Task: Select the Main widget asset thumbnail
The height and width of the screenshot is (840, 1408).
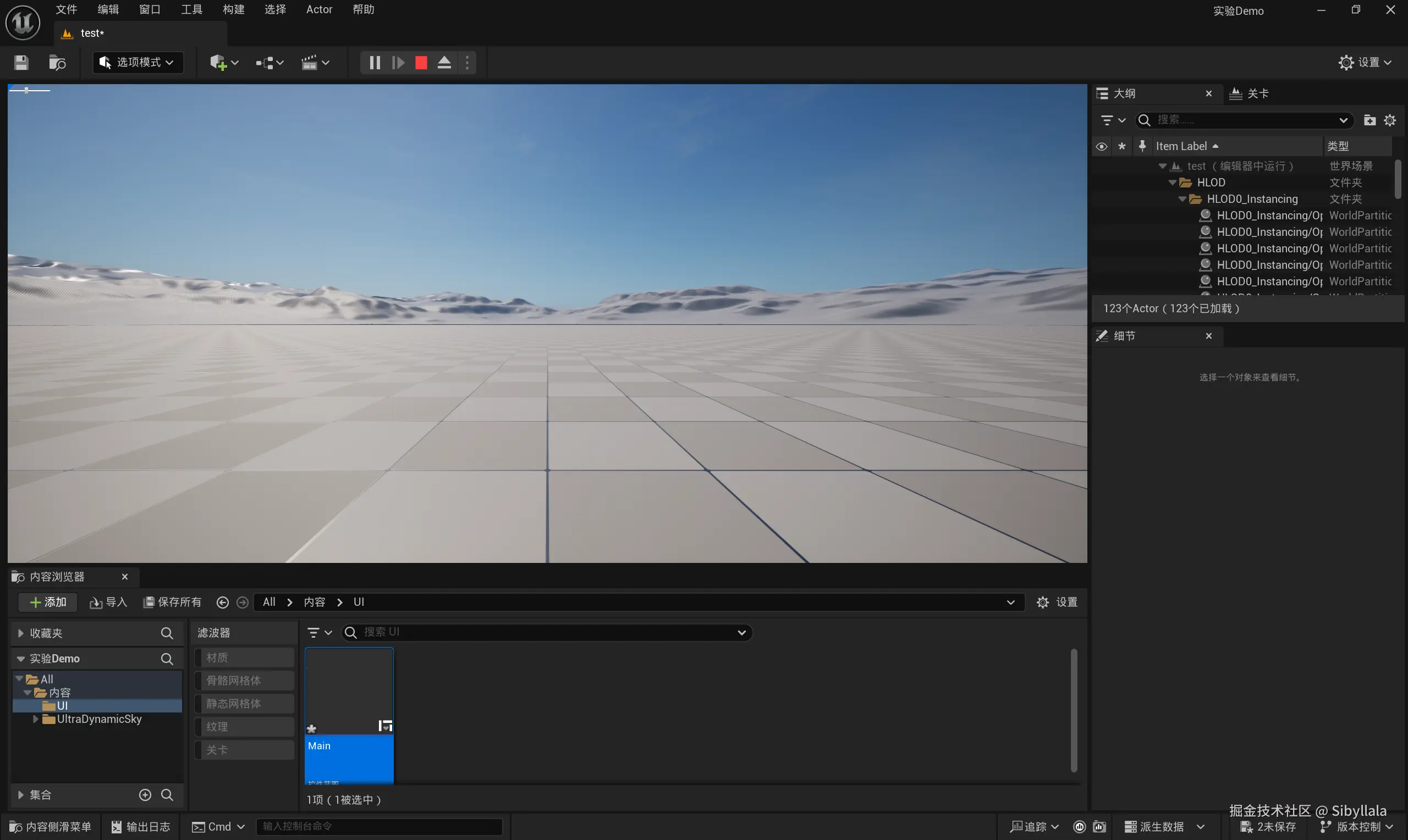Action: tap(349, 692)
